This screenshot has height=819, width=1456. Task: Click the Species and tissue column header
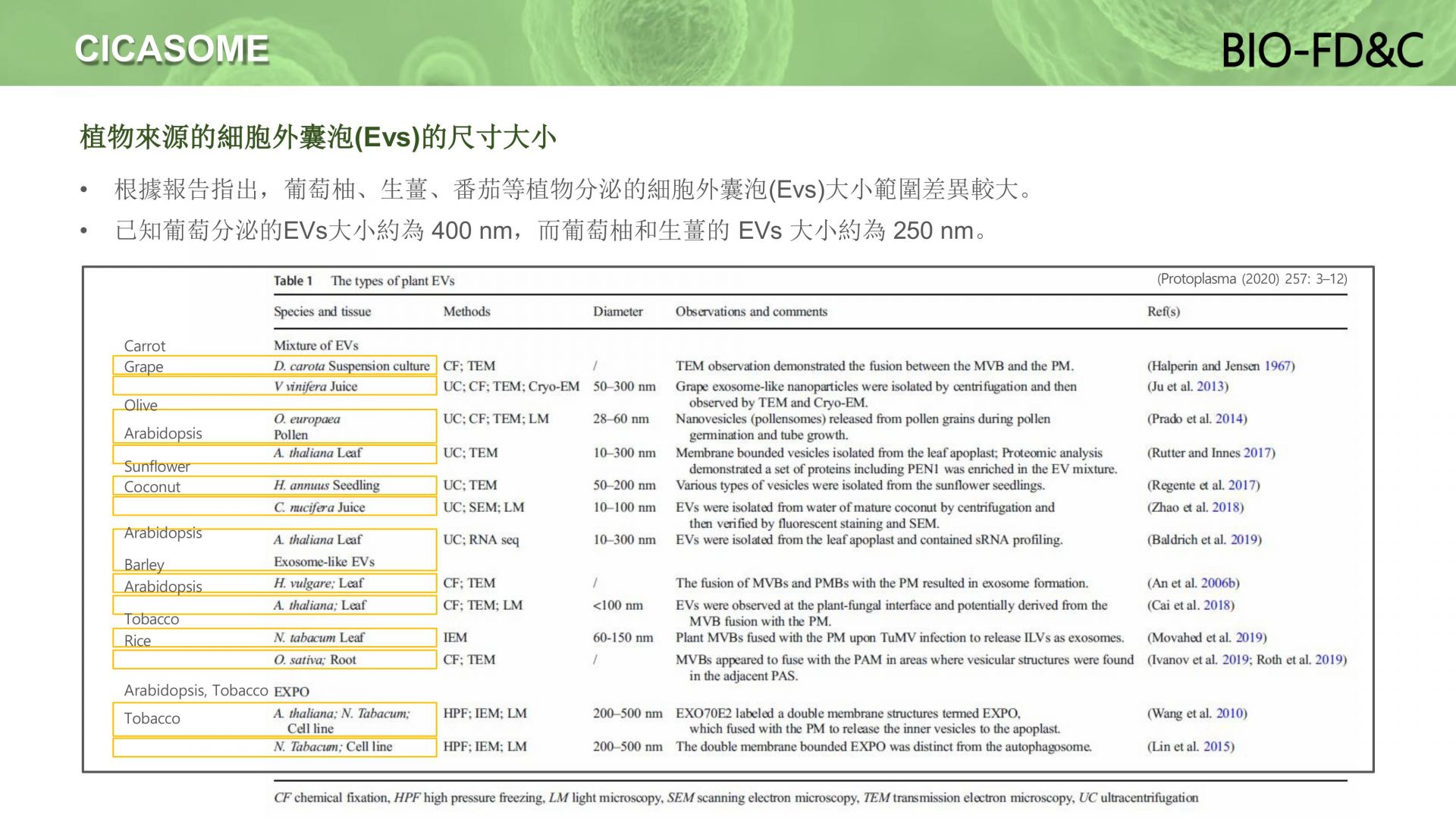pos(322,312)
